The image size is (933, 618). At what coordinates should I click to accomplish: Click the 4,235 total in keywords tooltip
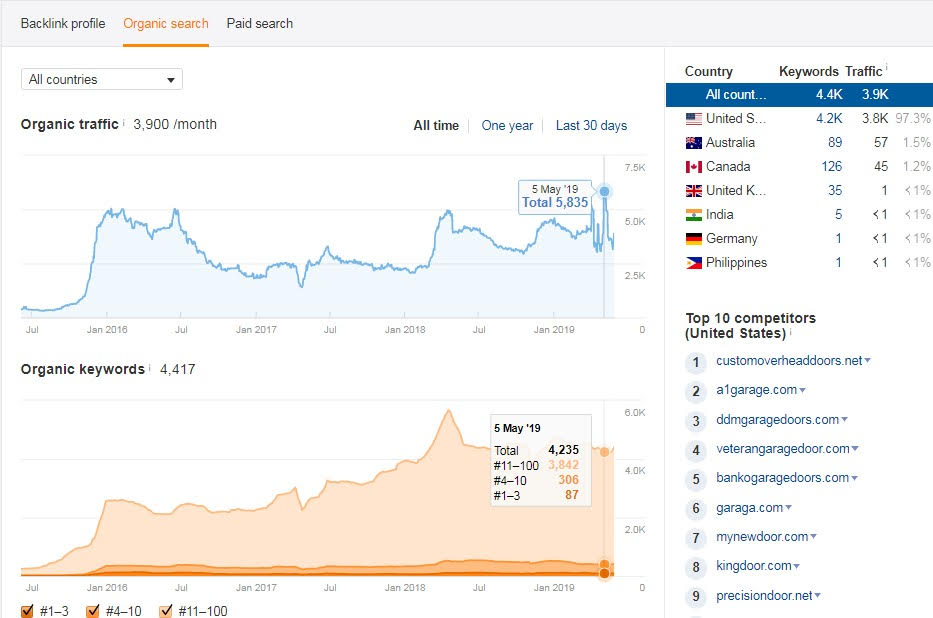click(563, 450)
